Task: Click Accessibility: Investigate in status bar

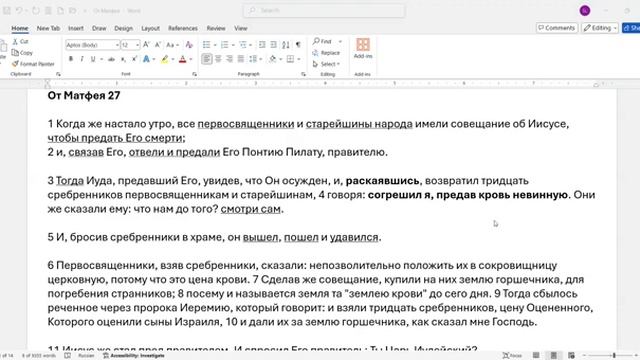Action: click(x=133, y=356)
